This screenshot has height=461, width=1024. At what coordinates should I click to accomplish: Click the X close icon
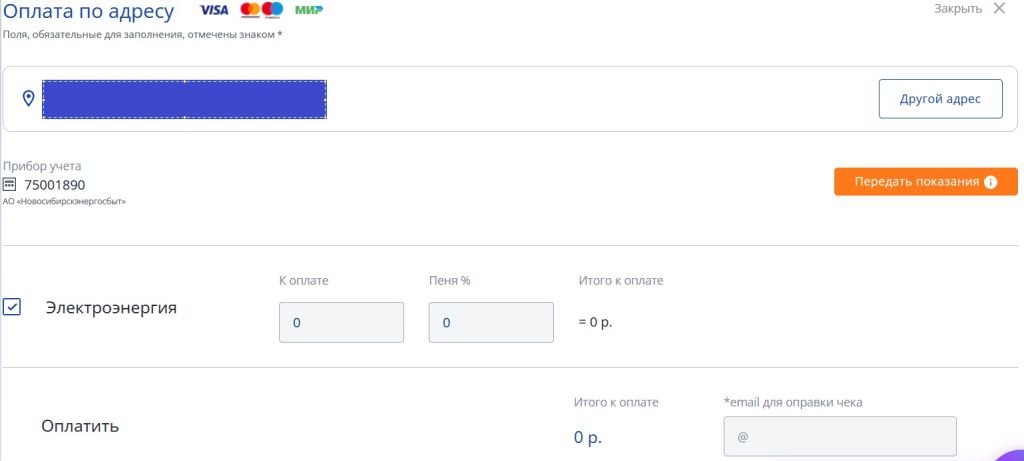tap(999, 9)
